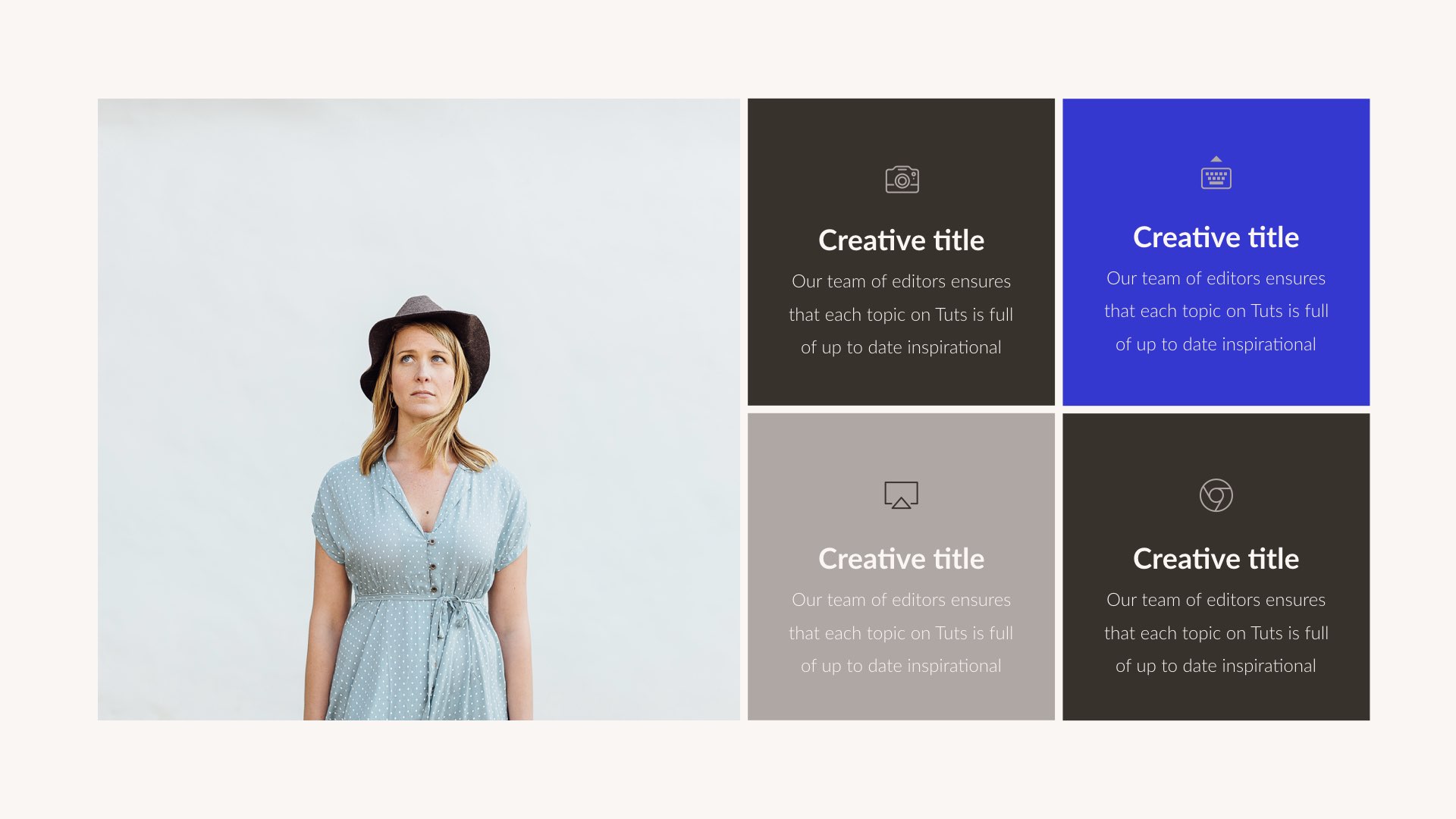The height and width of the screenshot is (819, 1456).
Task: Click the paragraph text on the bottom-right card
Action: [x=1216, y=632]
